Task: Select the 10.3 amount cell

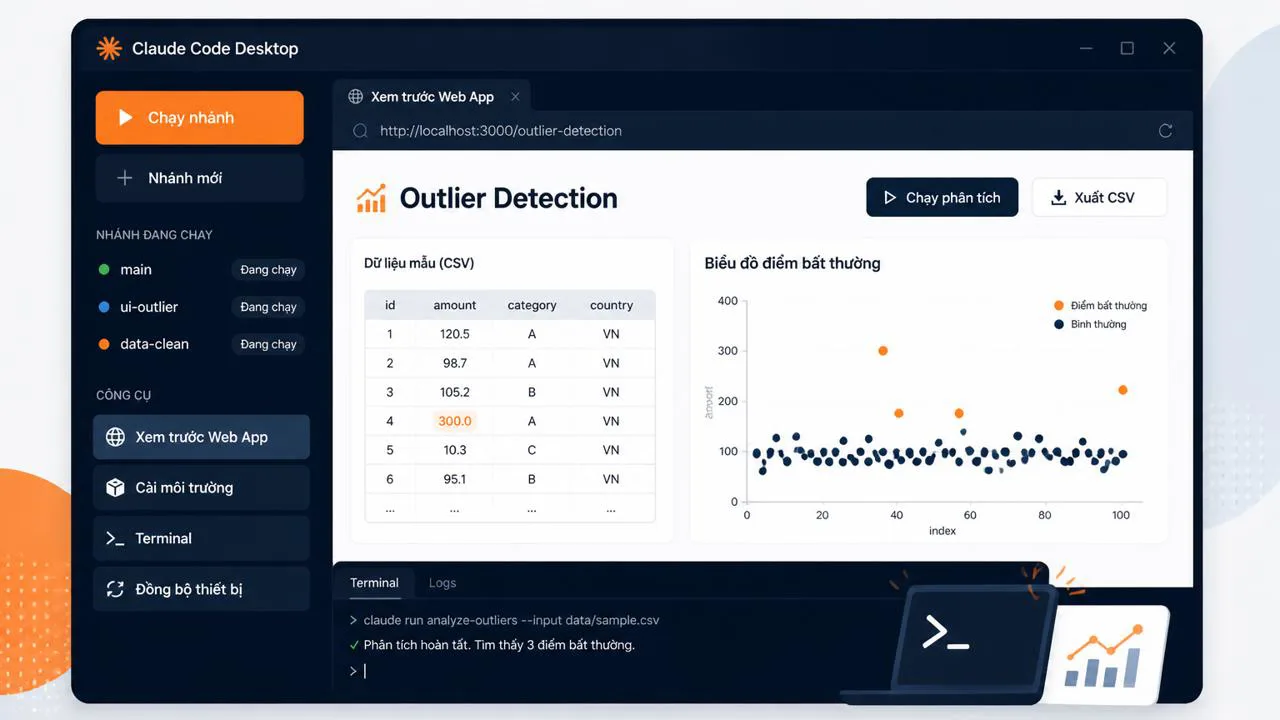Action: click(x=455, y=450)
